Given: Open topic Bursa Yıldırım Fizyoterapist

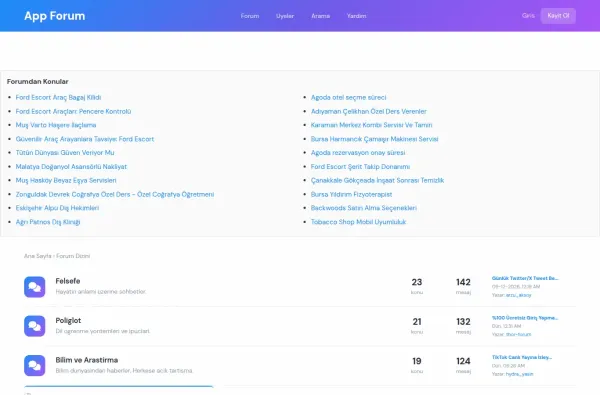Looking at the screenshot, I should click(x=351, y=194).
